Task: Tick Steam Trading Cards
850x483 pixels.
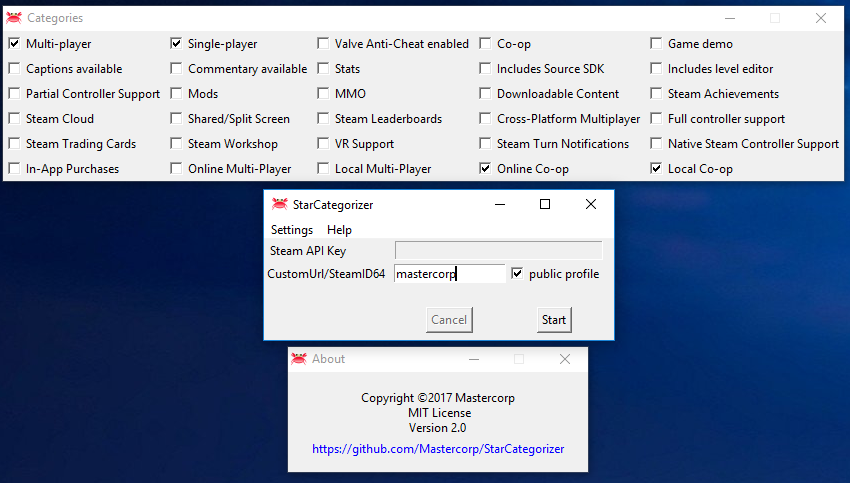Action: coord(15,143)
